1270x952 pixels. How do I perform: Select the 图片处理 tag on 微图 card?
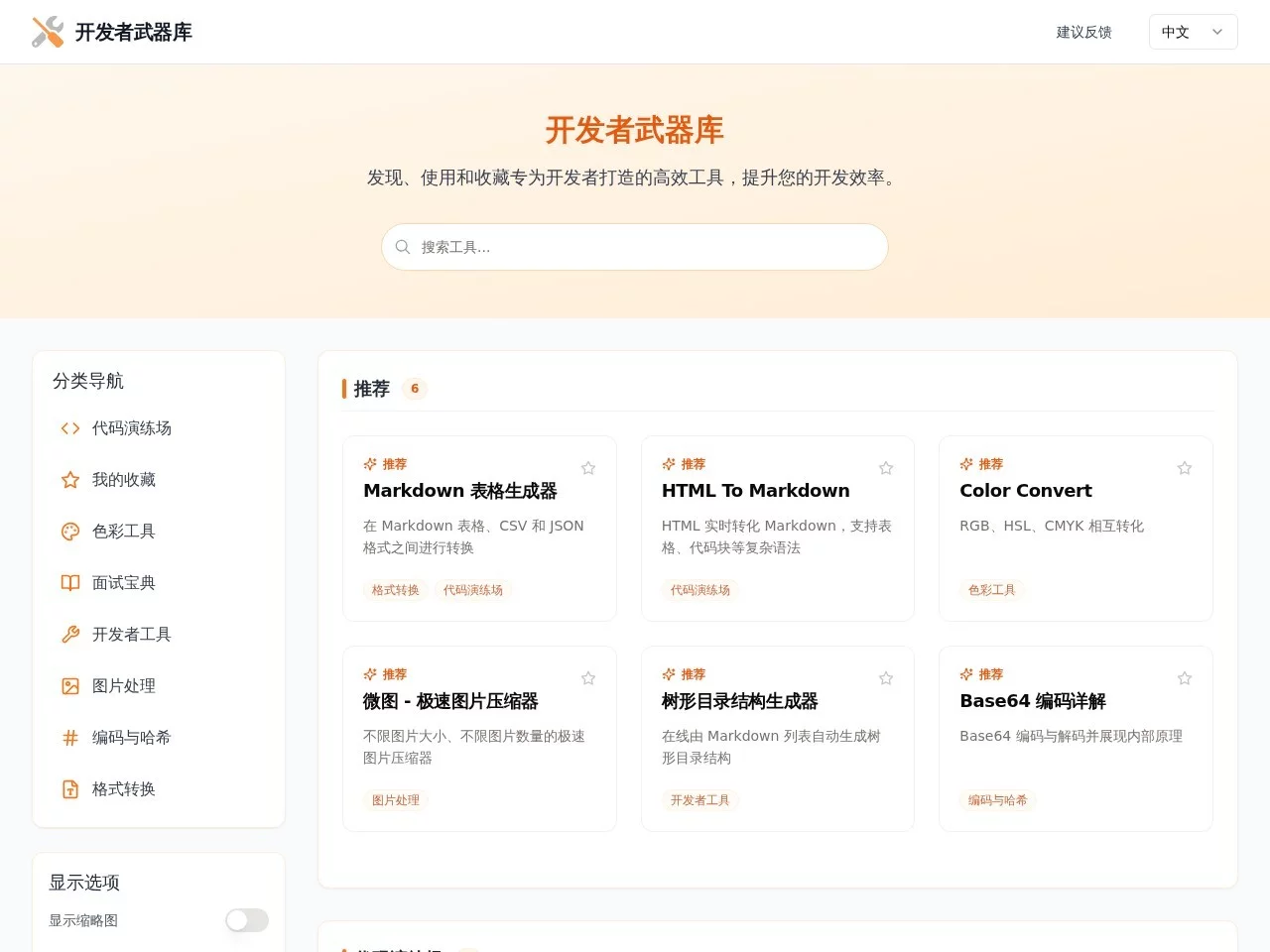395,800
